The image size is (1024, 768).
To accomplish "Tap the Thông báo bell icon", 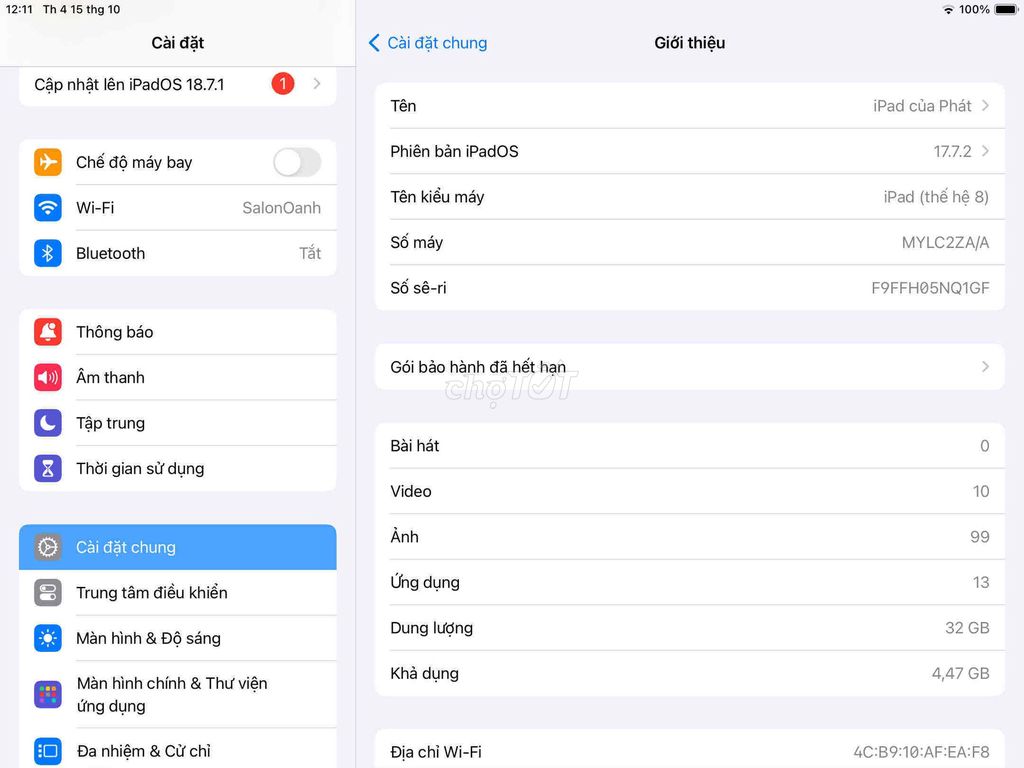I will (x=48, y=332).
